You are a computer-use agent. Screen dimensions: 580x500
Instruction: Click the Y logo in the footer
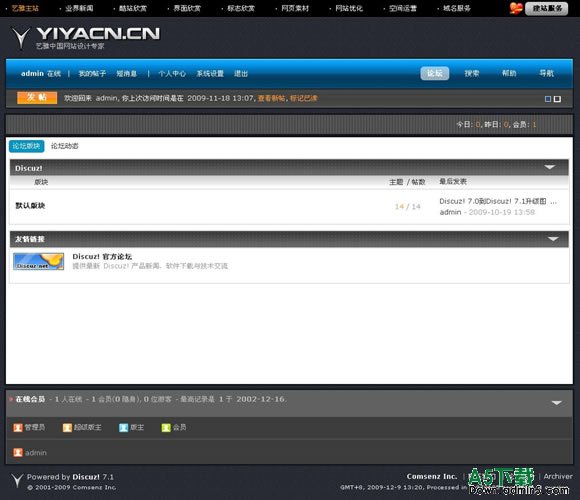coord(17,480)
